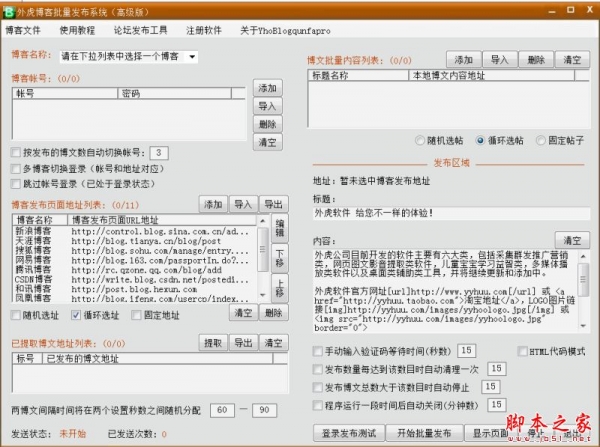Select the 和讯博客 row in the list
600x447 pixels.
pos(134,289)
